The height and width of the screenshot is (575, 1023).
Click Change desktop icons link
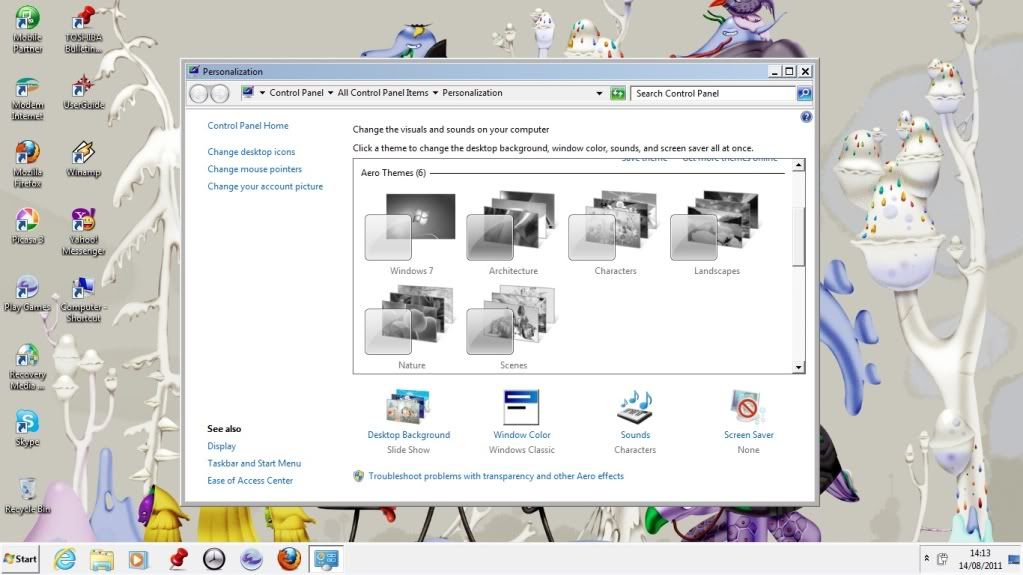[x=251, y=151]
